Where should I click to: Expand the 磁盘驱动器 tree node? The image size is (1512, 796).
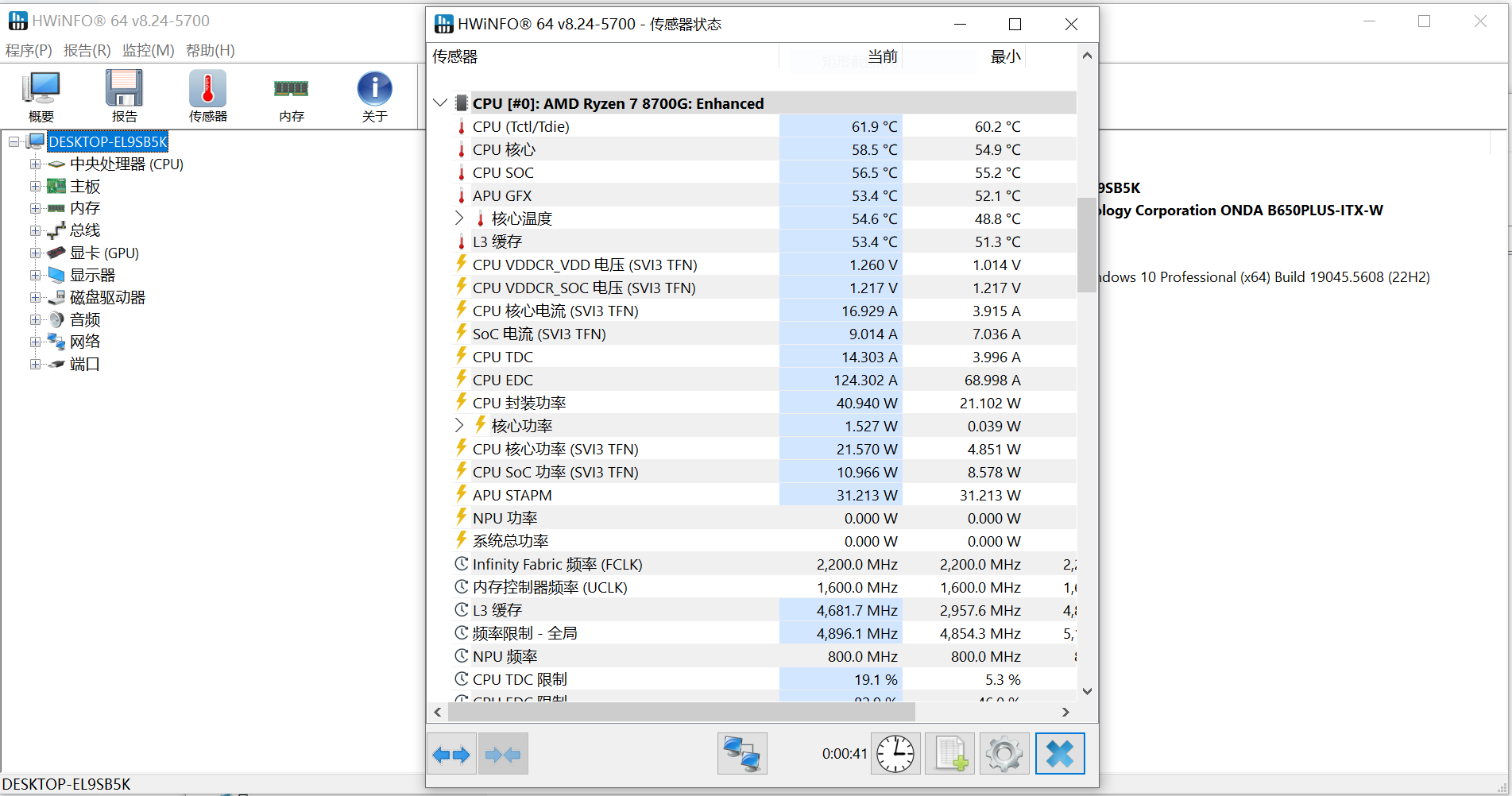click(35, 297)
